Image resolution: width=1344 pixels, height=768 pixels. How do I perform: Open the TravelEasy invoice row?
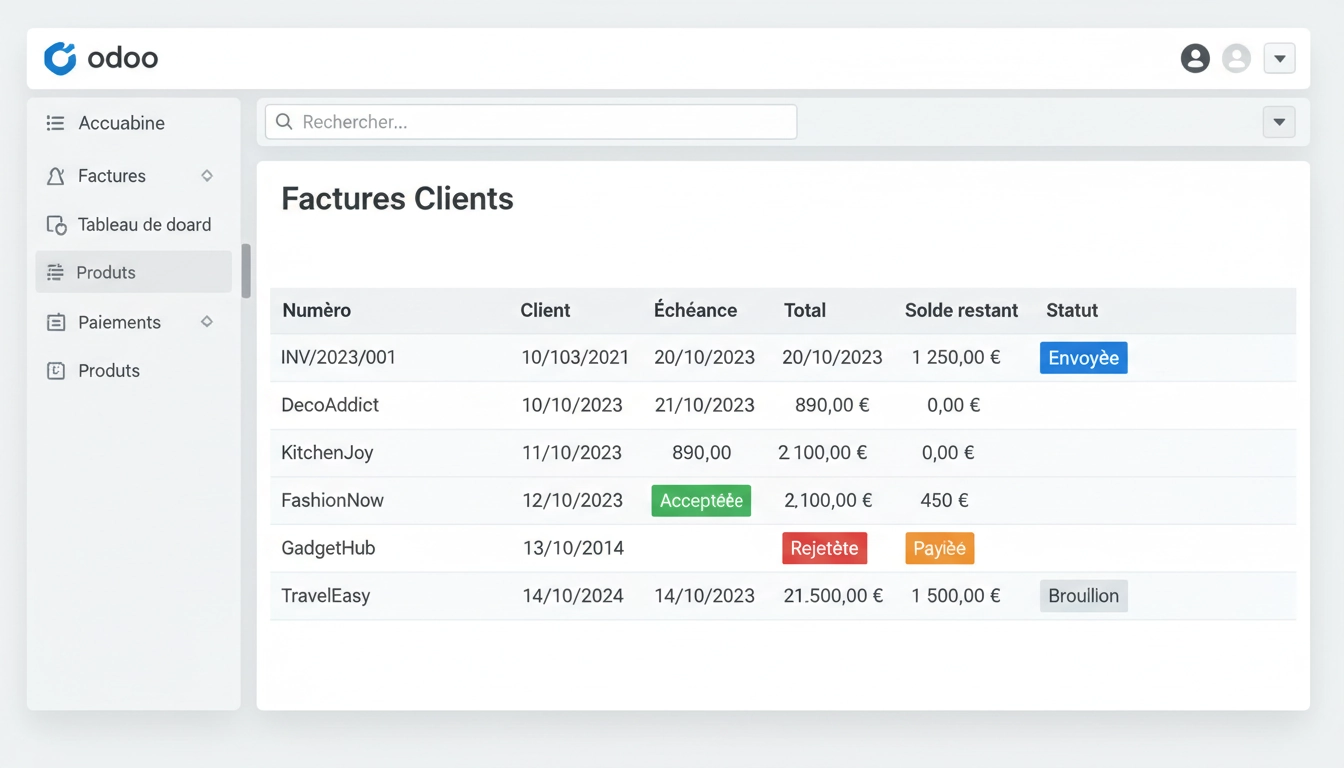326,596
